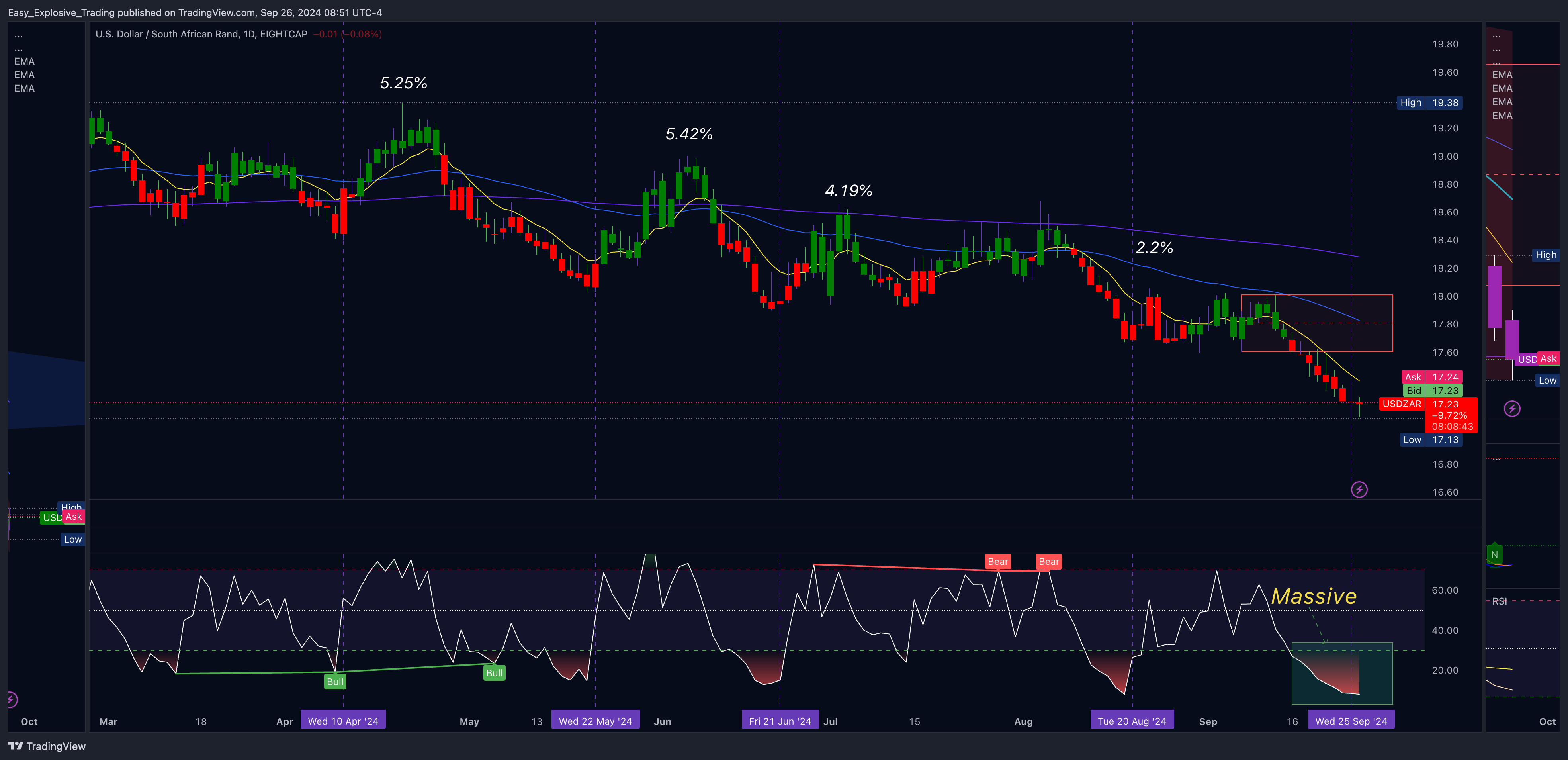1568x760 pixels.
Task: Click the green N marker in right chart
Action: coord(1494,554)
